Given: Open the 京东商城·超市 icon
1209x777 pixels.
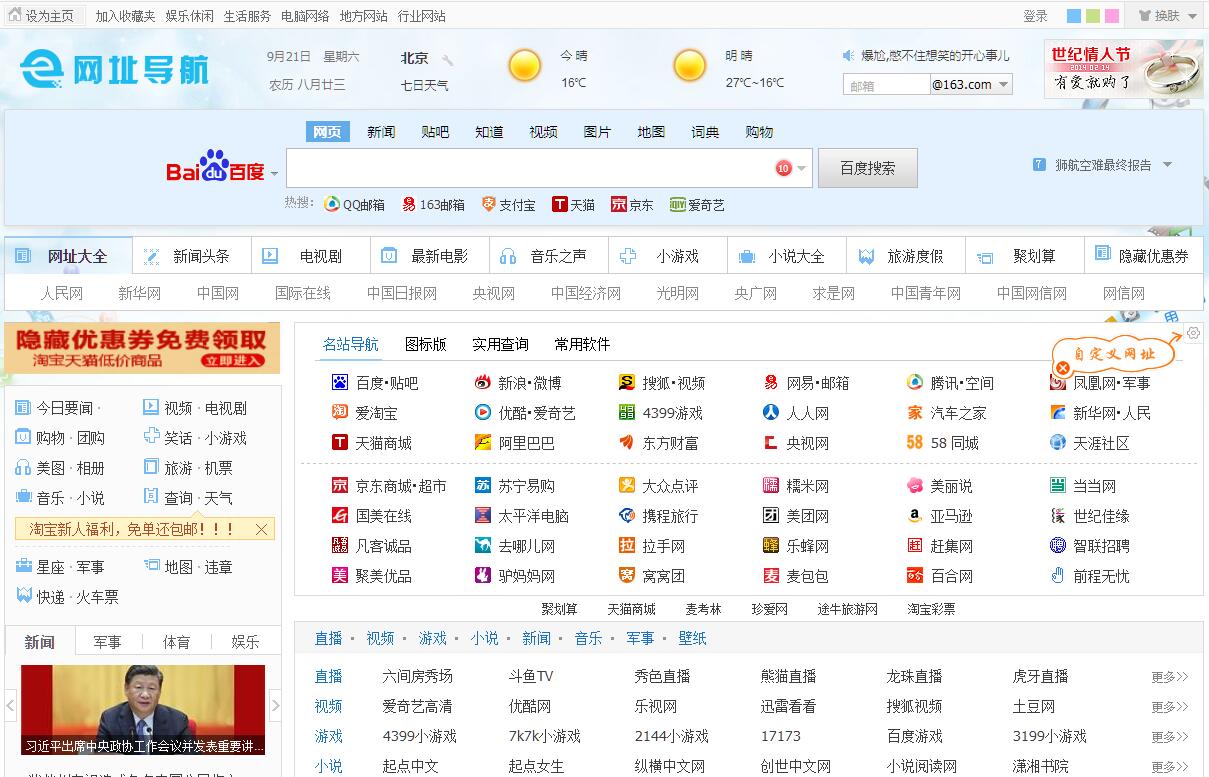Looking at the screenshot, I should point(340,486).
